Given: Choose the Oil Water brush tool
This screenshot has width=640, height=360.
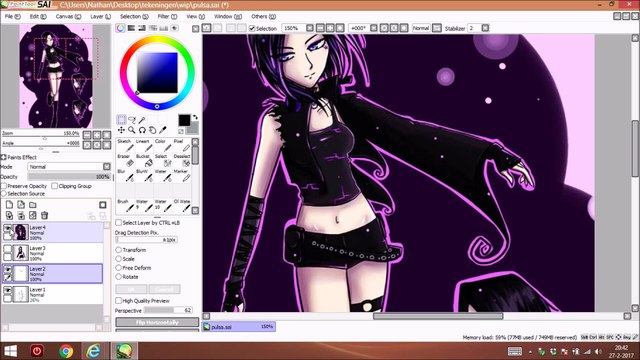Looking at the screenshot, I should (181, 206).
